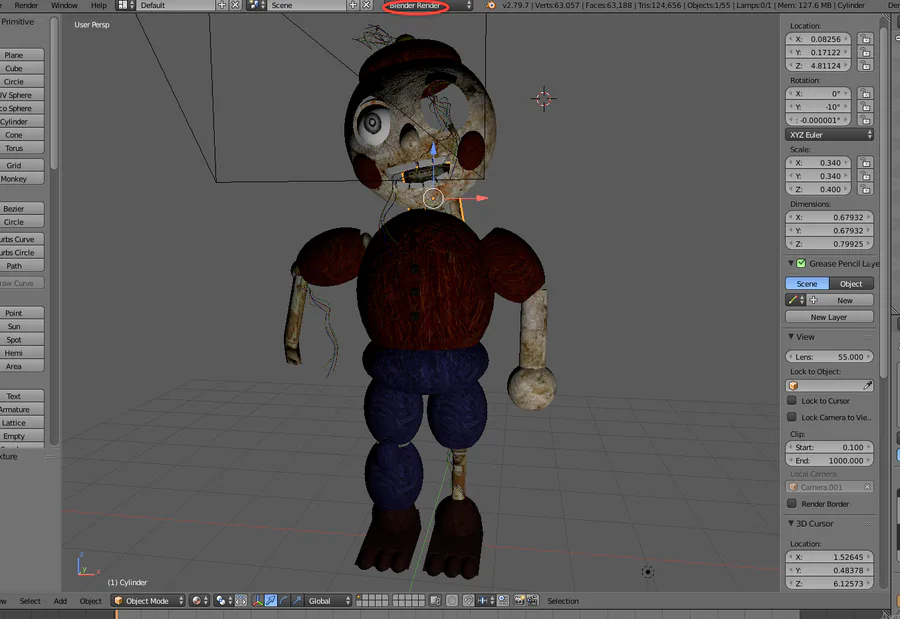Toggle the 3D manipulator axis icon
Screen dimensions: 900x619
[x=257, y=601]
